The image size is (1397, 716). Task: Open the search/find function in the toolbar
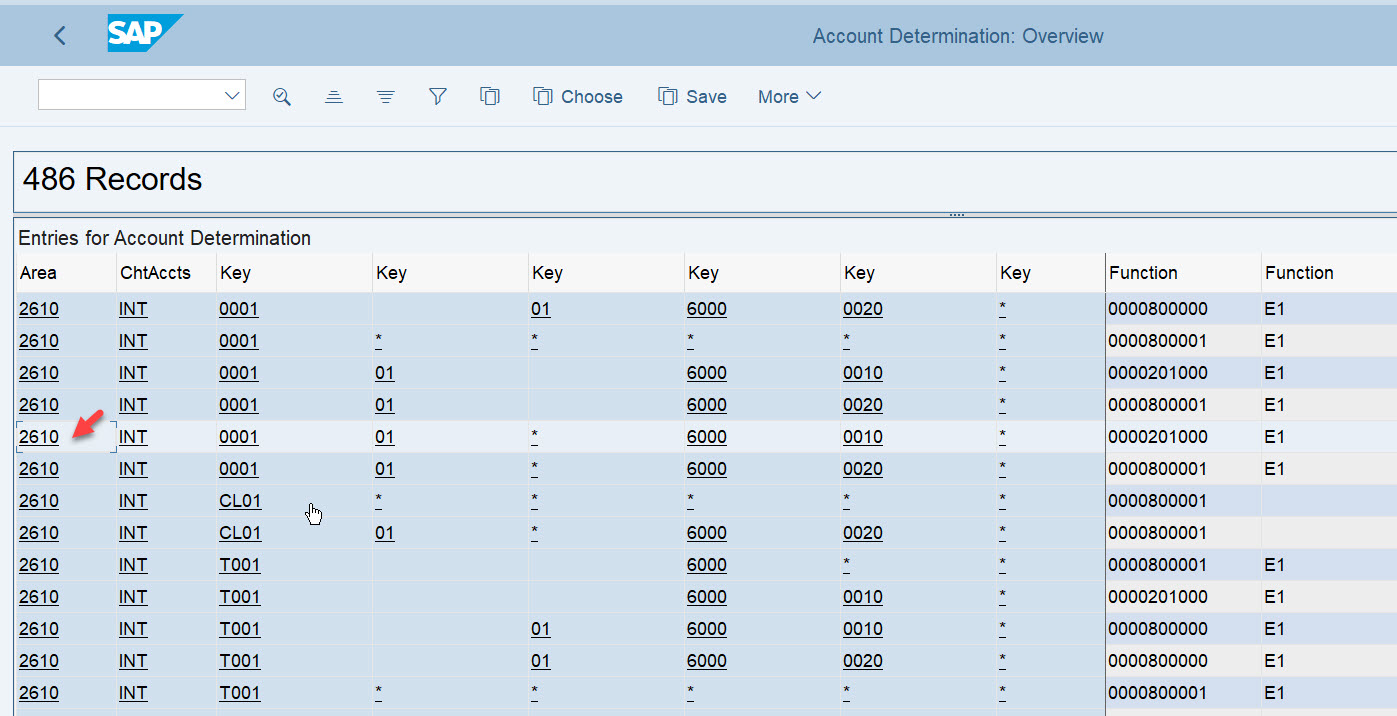coord(282,96)
